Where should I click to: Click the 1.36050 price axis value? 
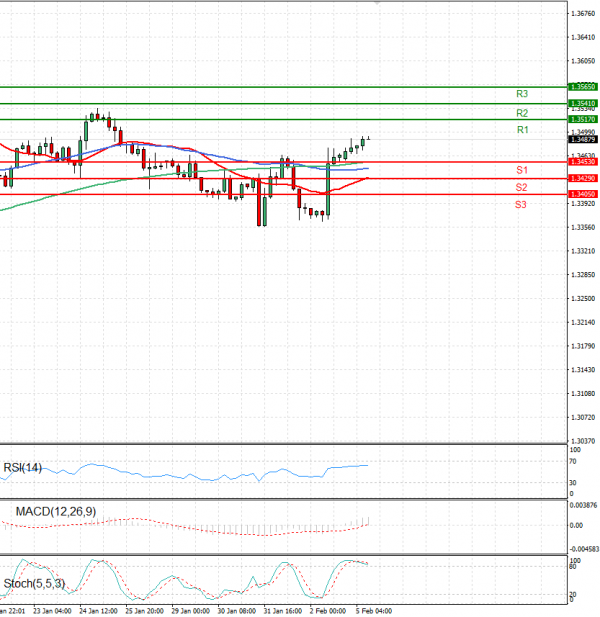click(583, 61)
